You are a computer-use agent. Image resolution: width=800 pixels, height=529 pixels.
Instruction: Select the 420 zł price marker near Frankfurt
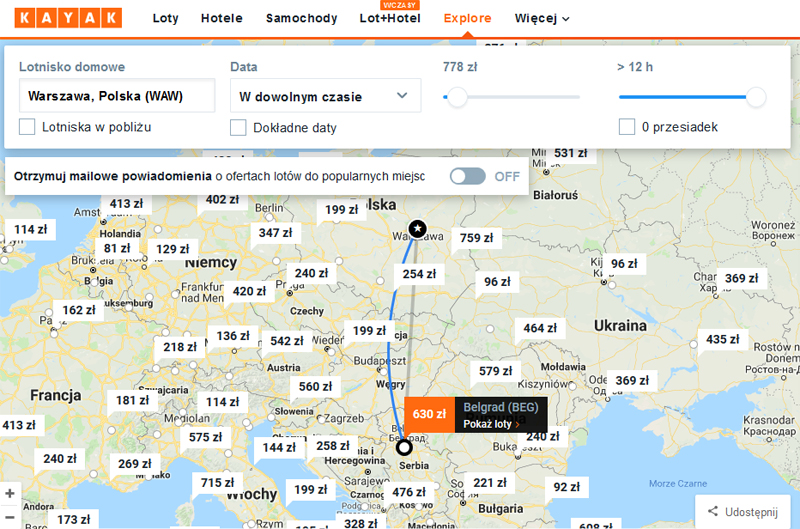point(249,292)
